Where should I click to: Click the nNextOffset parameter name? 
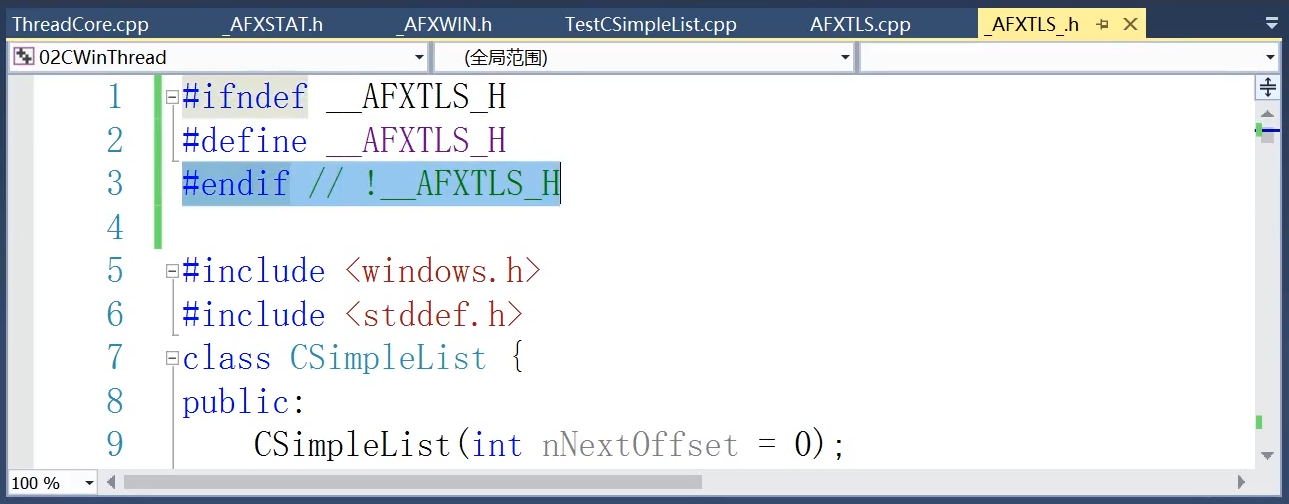pyautogui.click(x=640, y=445)
